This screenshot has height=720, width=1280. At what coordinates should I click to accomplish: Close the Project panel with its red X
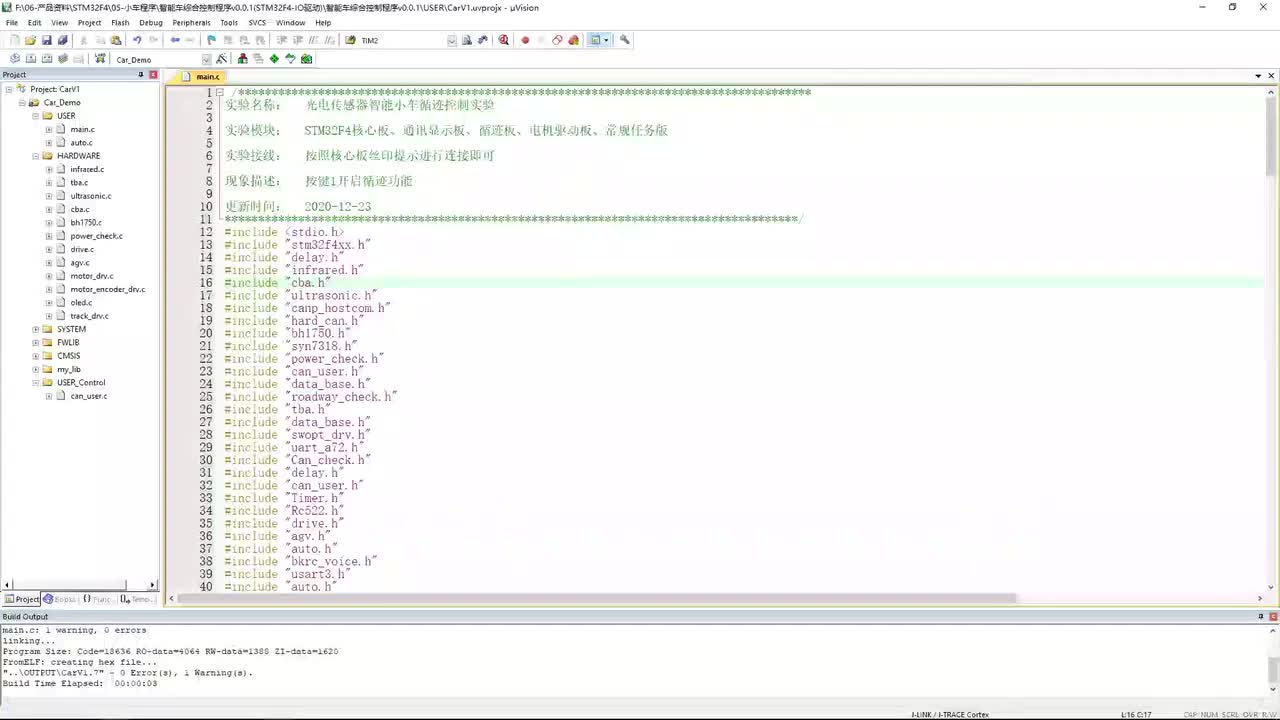coord(153,75)
